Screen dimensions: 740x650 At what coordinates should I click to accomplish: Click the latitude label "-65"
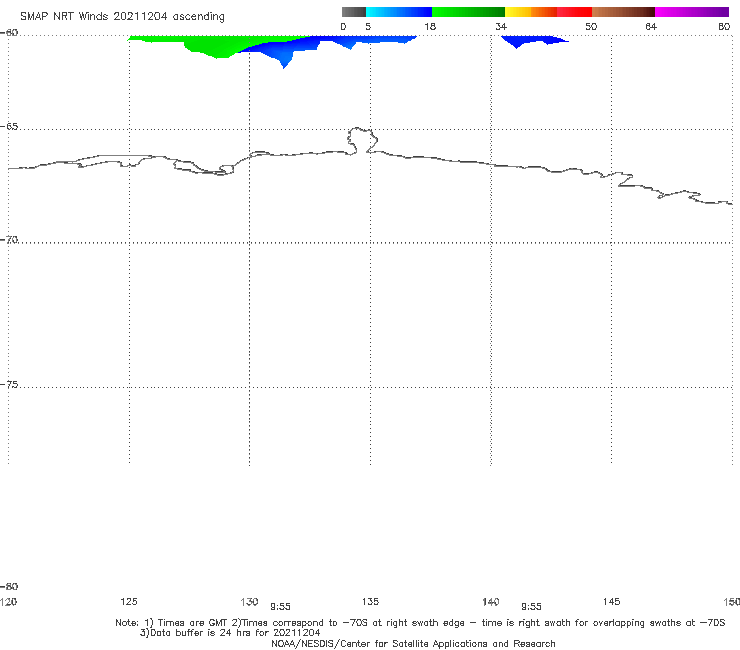click(9, 127)
